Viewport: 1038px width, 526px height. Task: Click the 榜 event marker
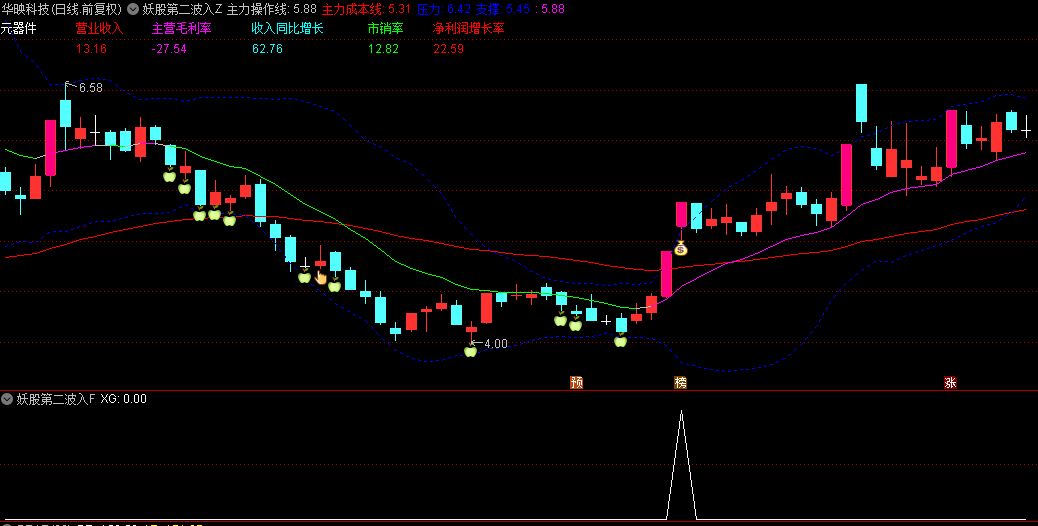coord(681,382)
